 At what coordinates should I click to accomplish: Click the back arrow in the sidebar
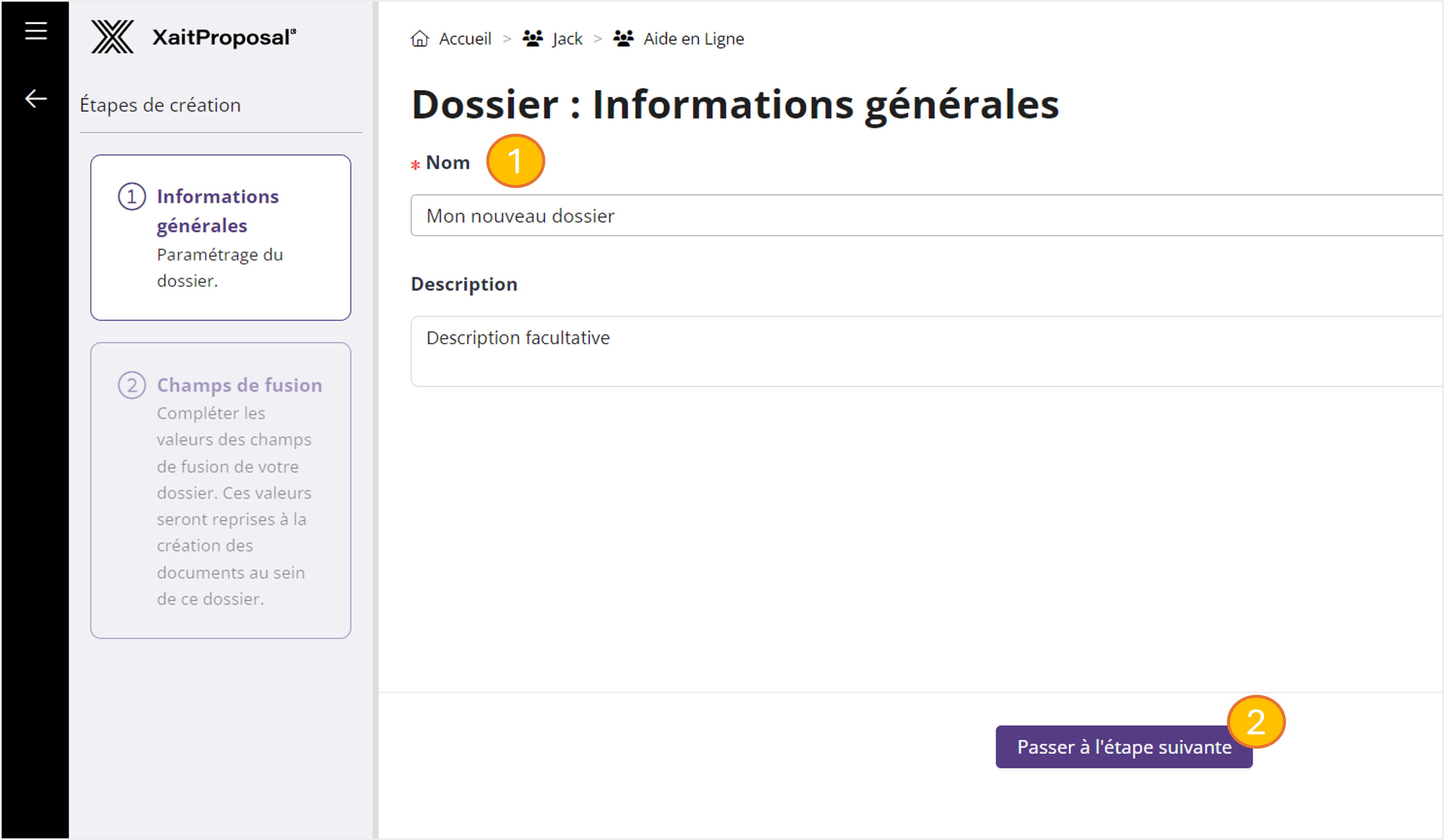pos(36,98)
